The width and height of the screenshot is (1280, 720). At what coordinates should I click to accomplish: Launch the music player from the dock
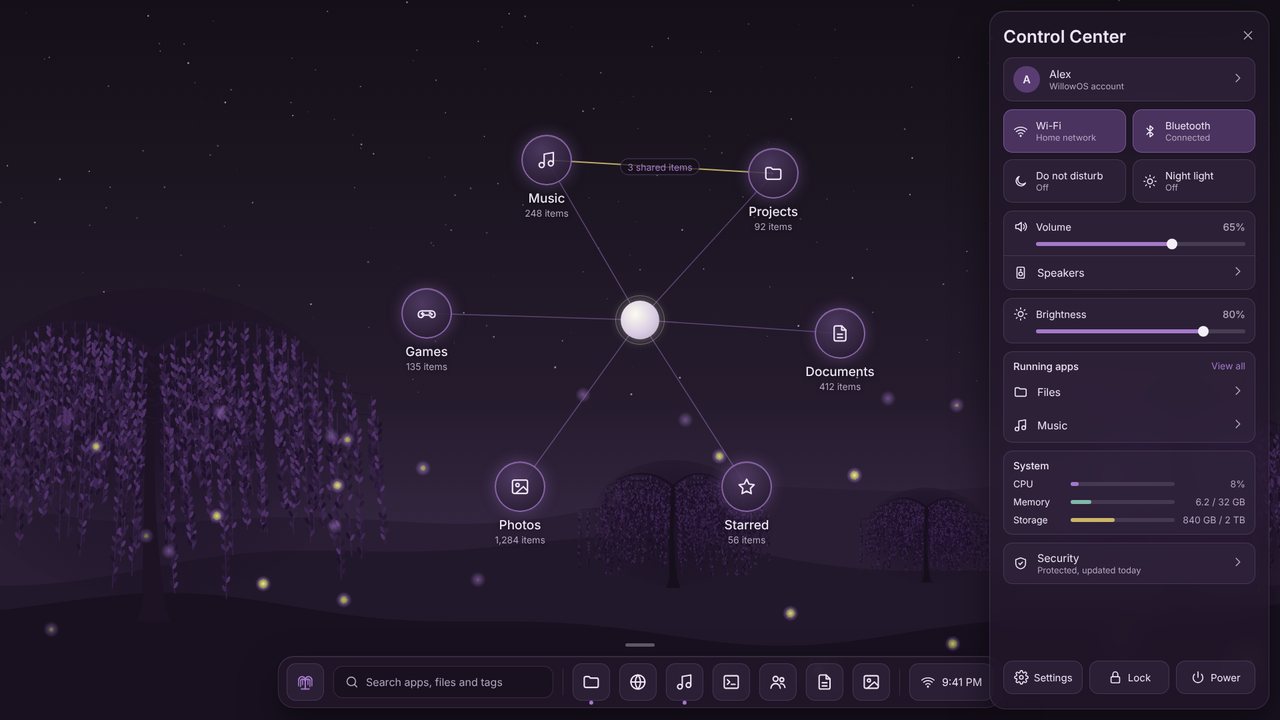pos(684,682)
